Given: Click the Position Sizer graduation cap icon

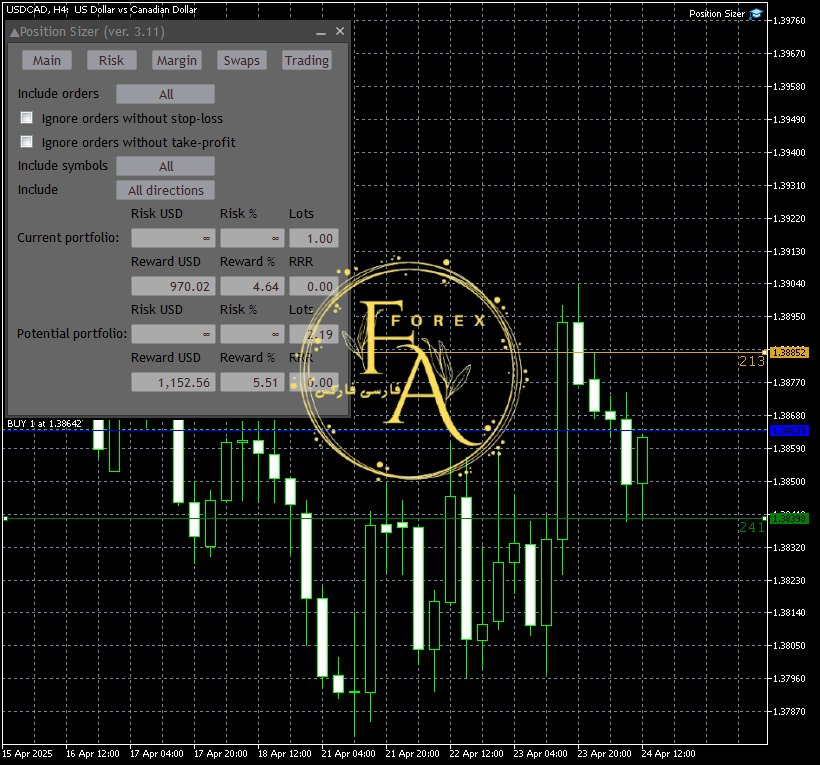Looking at the screenshot, I should [x=756, y=14].
